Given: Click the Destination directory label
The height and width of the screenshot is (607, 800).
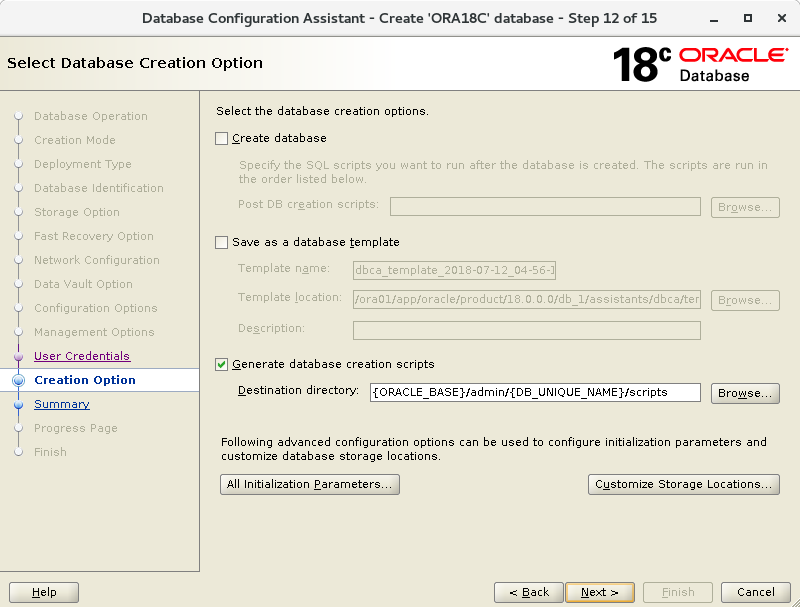Looking at the screenshot, I should [298, 391].
